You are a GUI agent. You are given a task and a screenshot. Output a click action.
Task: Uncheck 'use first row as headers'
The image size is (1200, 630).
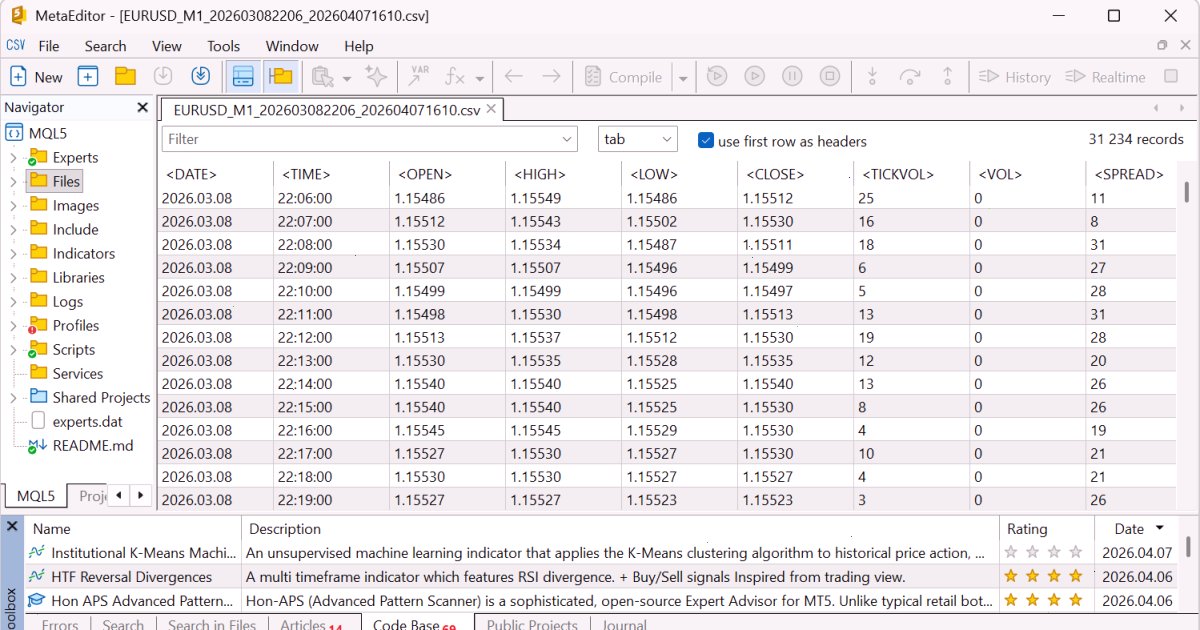pyautogui.click(x=706, y=141)
